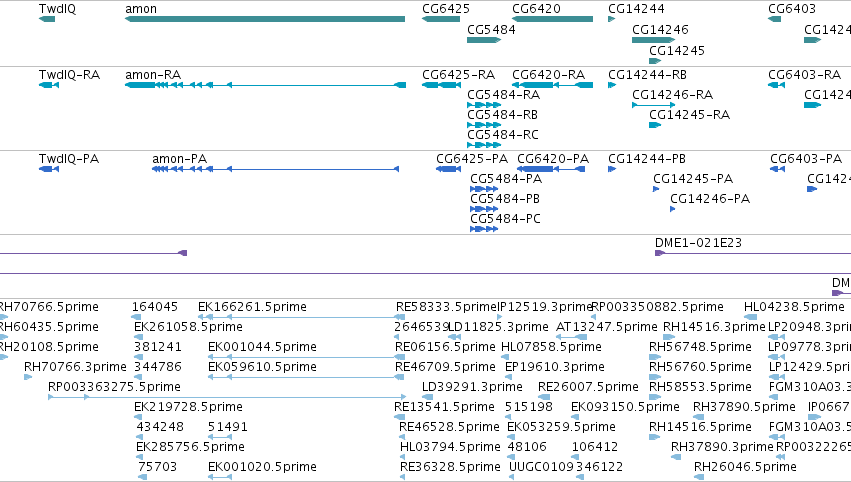This screenshot has width=851, height=482.
Task: Select the LD39291.3prime EST label
Action: 472,387
